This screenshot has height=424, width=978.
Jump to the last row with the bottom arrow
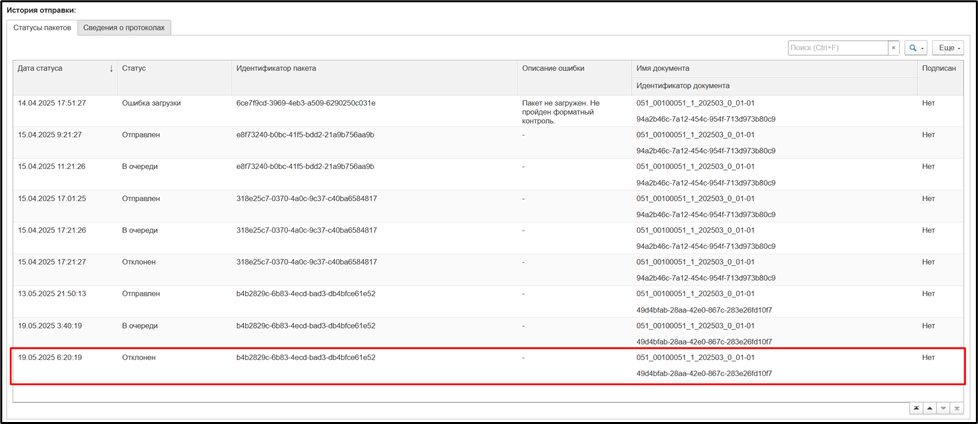pyautogui.click(x=956, y=408)
